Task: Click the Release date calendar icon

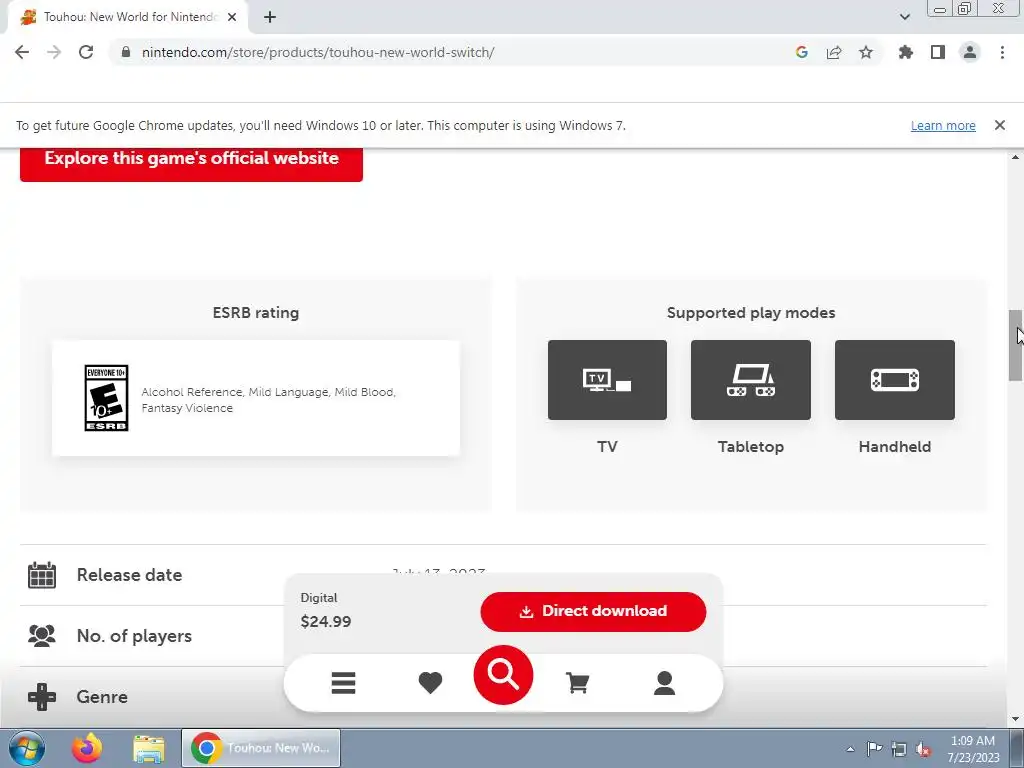Action: [42, 575]
